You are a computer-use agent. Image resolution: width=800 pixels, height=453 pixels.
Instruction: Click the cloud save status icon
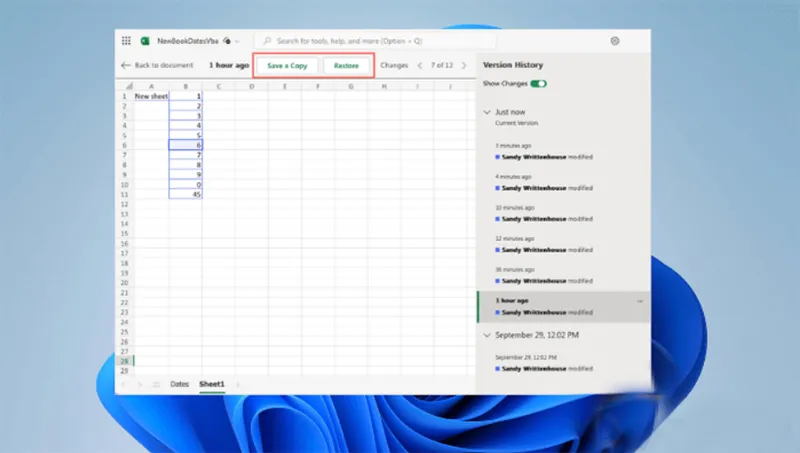click(227, 41)
